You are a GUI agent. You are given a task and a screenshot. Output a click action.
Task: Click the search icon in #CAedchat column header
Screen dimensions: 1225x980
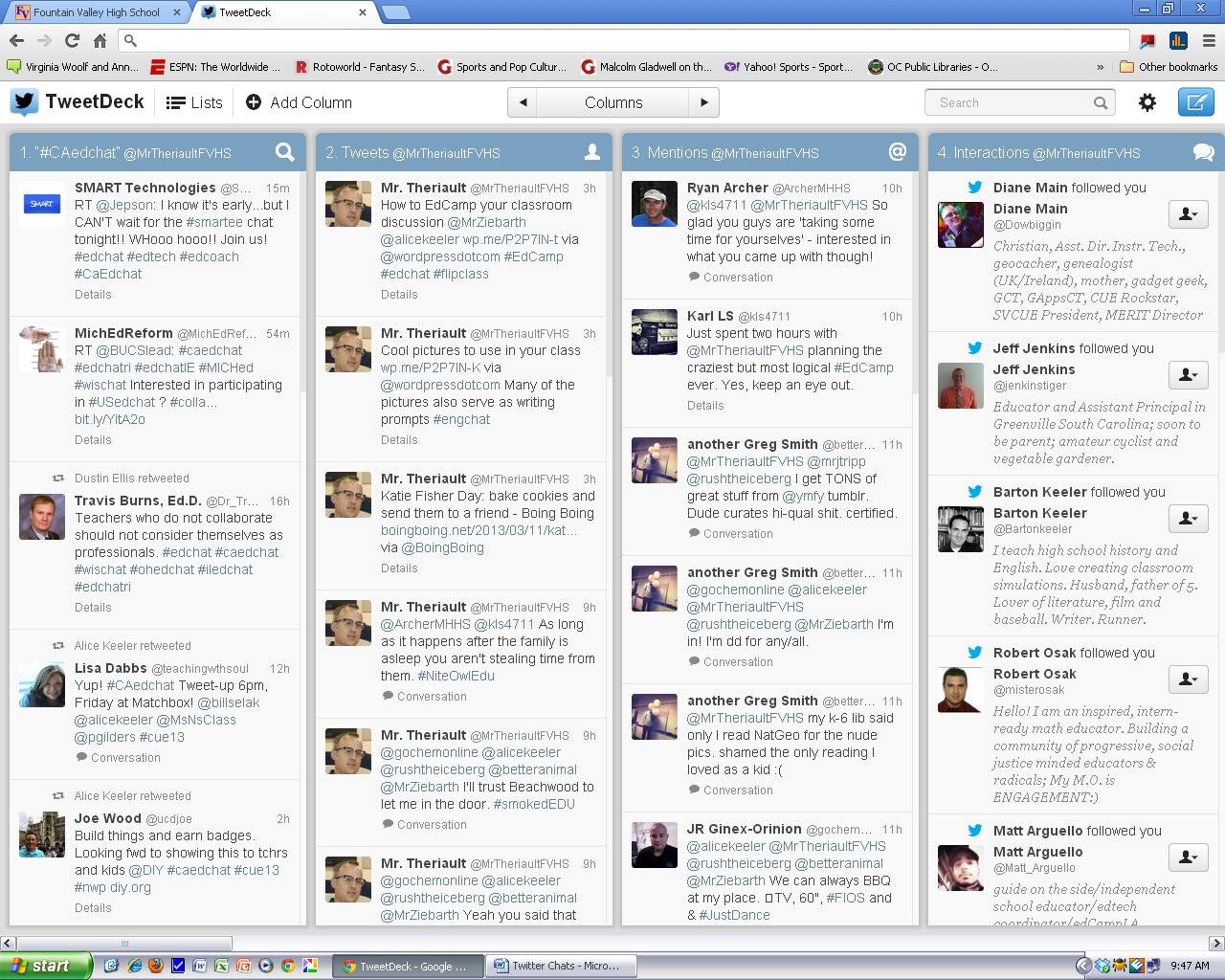point(284,152)
